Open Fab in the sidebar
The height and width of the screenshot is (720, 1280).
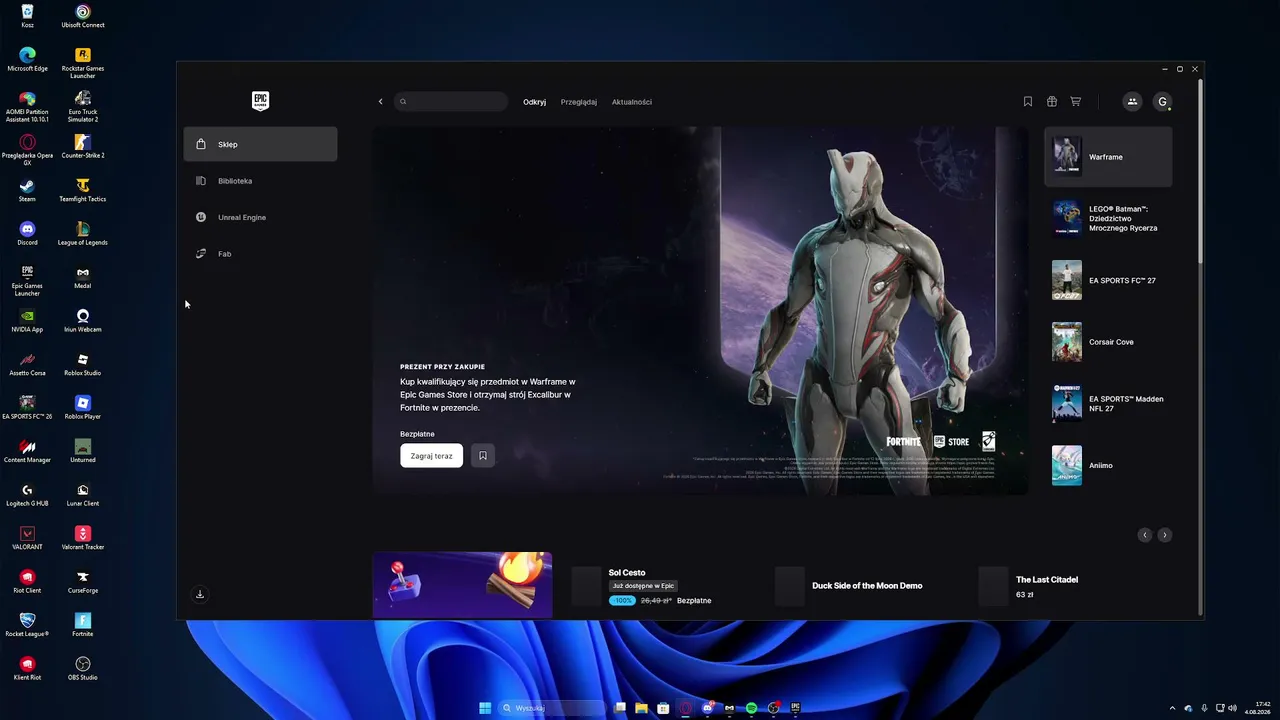coord(260,254)
